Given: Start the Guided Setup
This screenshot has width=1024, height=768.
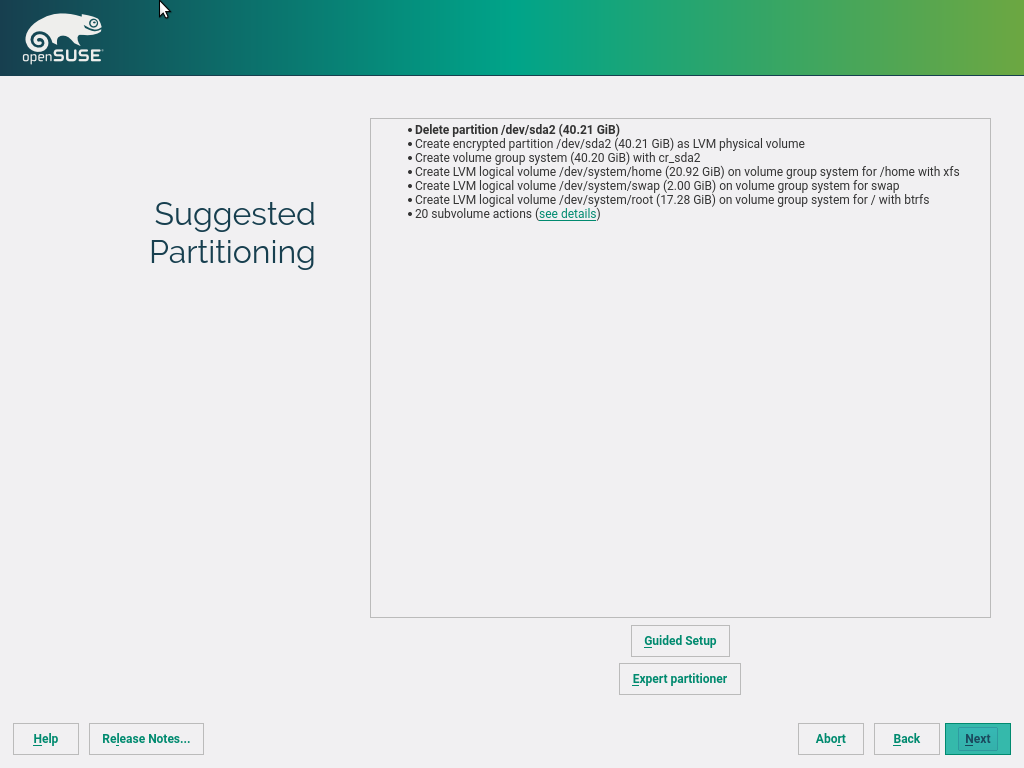Looking at the screenshot, I should pos(680,641).
